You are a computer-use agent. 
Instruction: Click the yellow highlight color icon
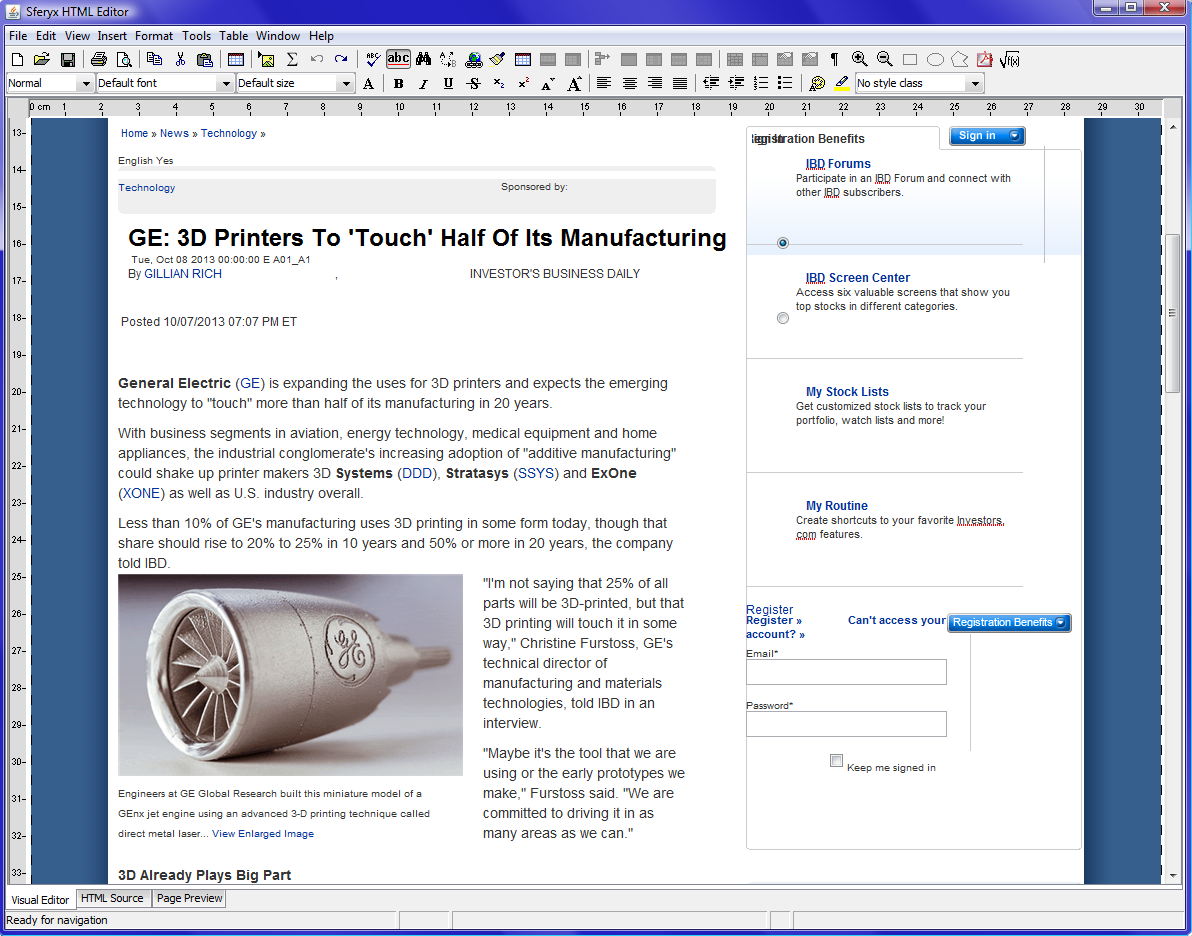(x=841, y=83)
